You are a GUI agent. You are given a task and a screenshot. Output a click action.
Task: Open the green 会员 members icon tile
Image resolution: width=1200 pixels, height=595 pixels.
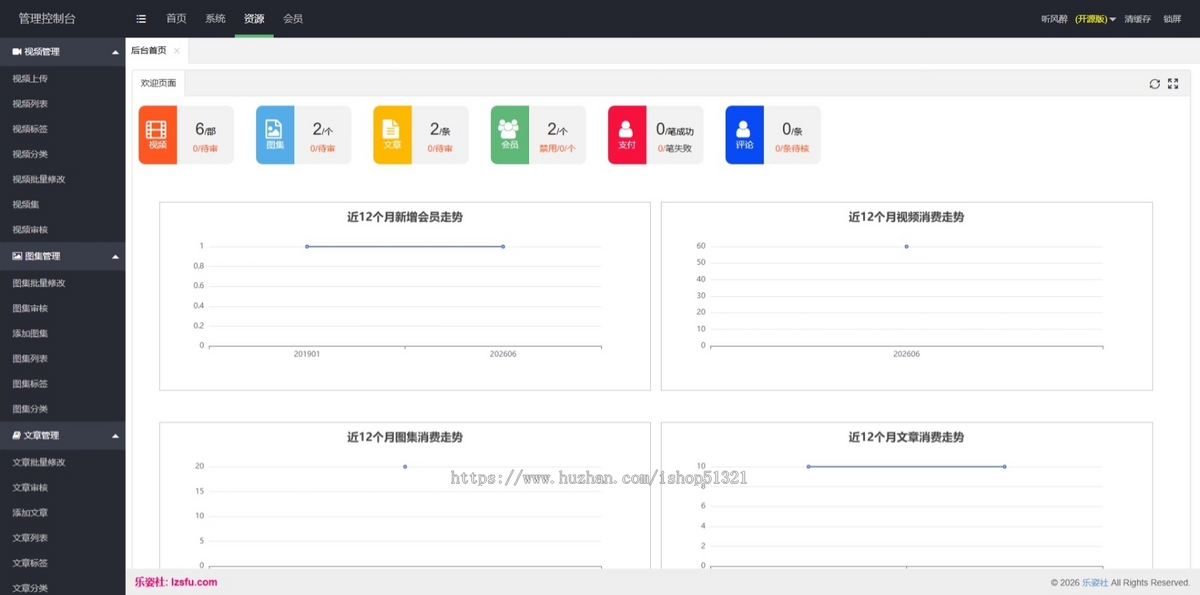click(509, 135)
